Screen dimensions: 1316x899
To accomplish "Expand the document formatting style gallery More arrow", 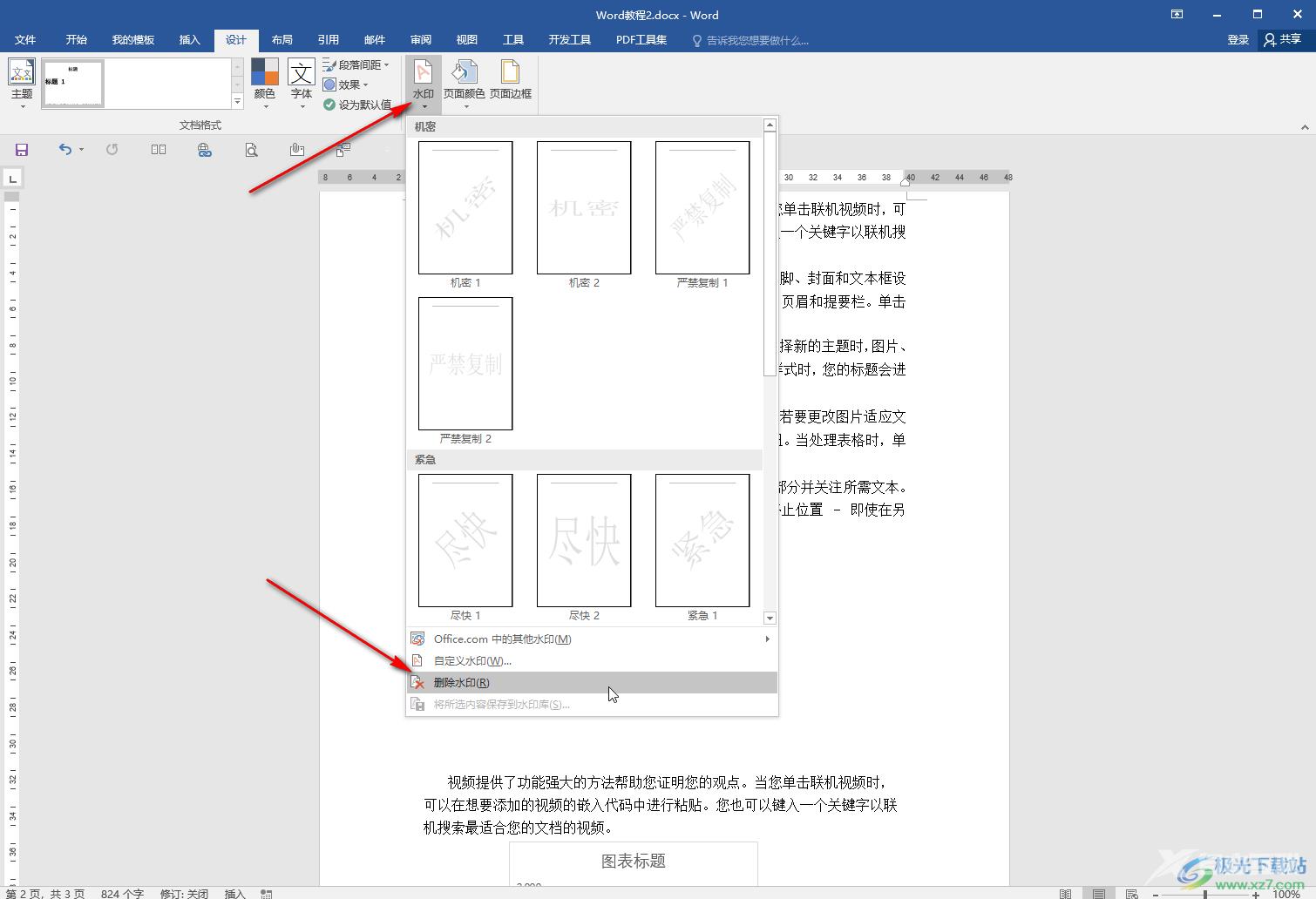I will click(x=237, y=101).
